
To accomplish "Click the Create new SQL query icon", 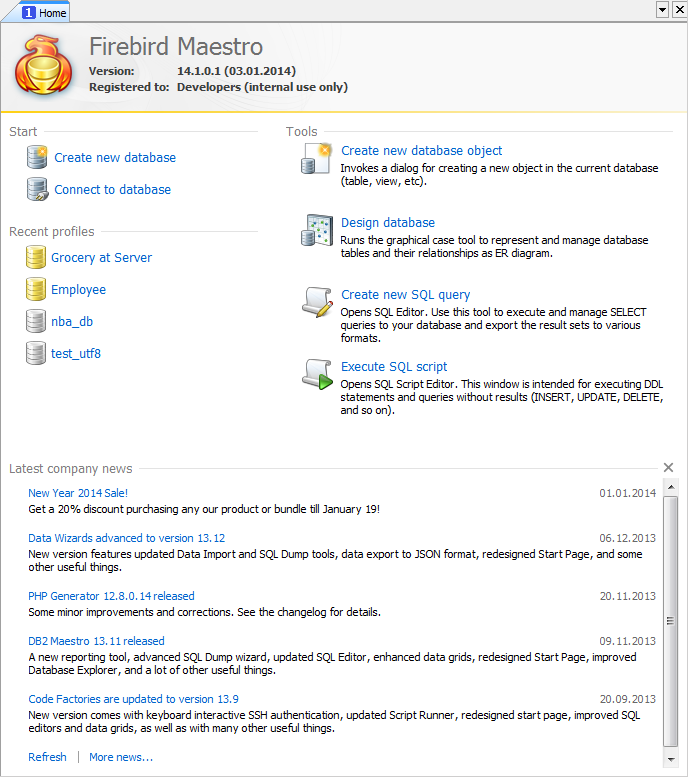I will pos(317,302).
